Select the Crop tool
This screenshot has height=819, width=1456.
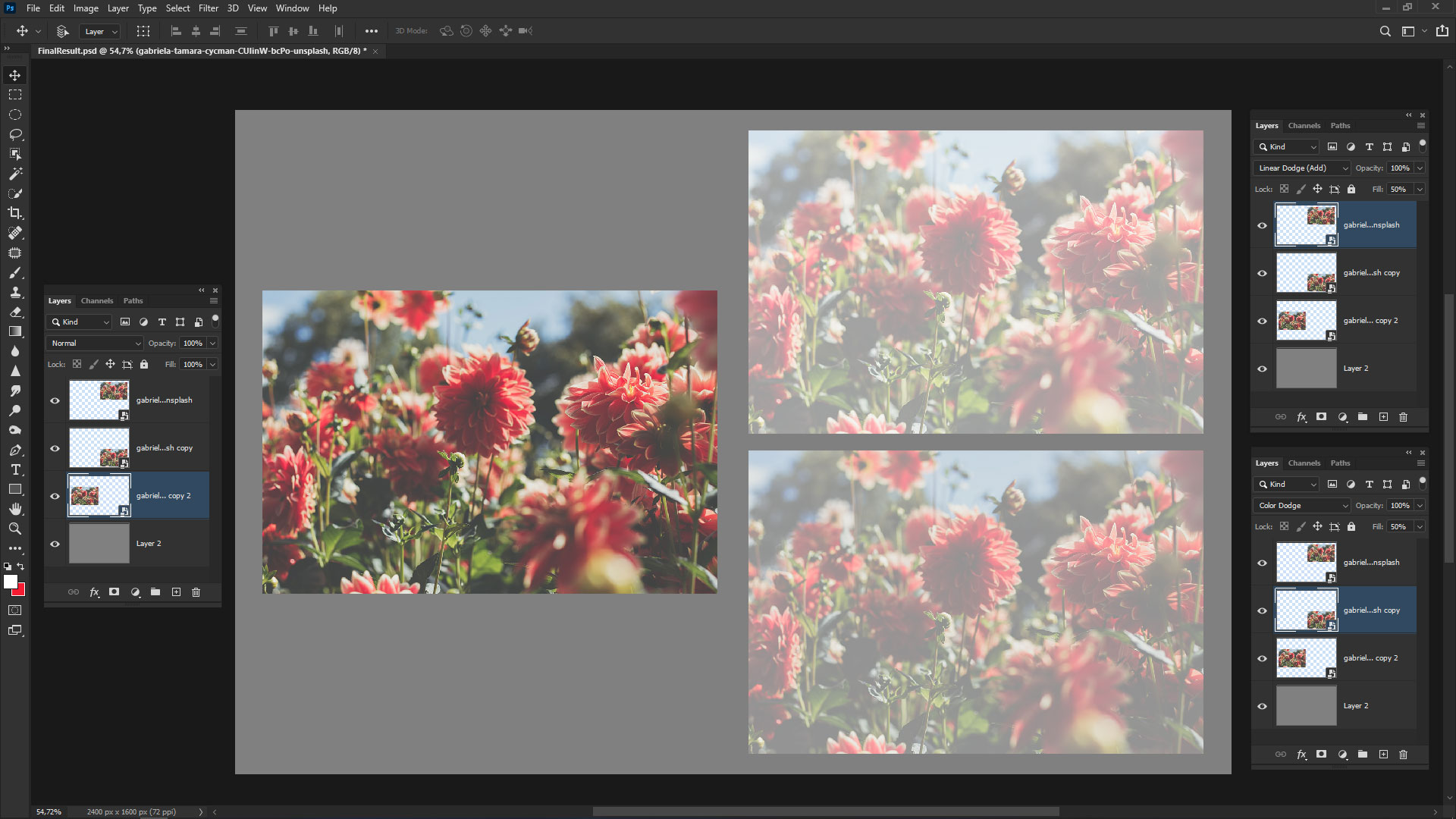tap(15, 213)
